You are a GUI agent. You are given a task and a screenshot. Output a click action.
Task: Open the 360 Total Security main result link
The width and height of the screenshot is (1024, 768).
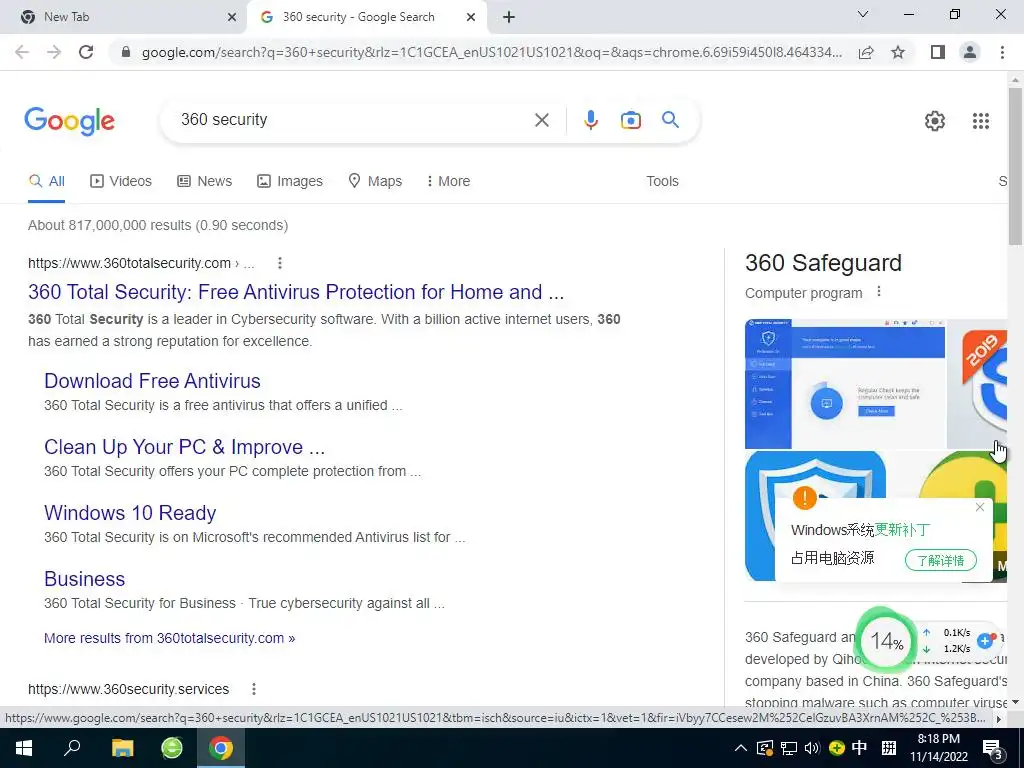[x=296, y=291]
